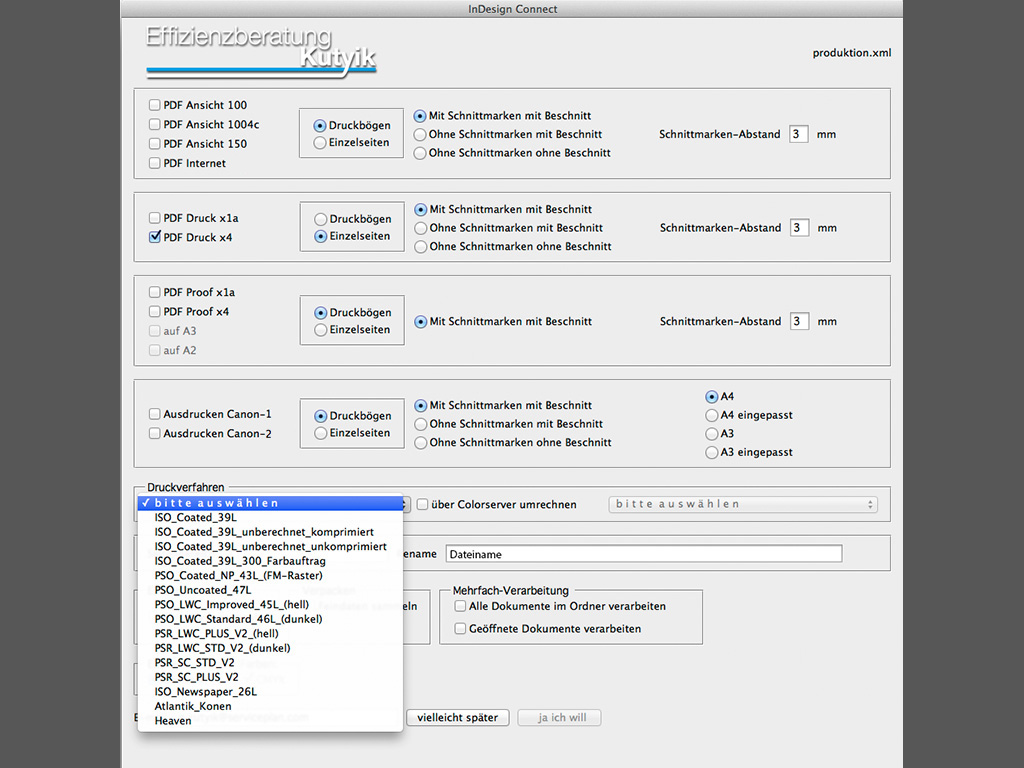Select Druckbögen radio in PDF Druck section
Screen dimensions: 1024x768
(321, 219)
